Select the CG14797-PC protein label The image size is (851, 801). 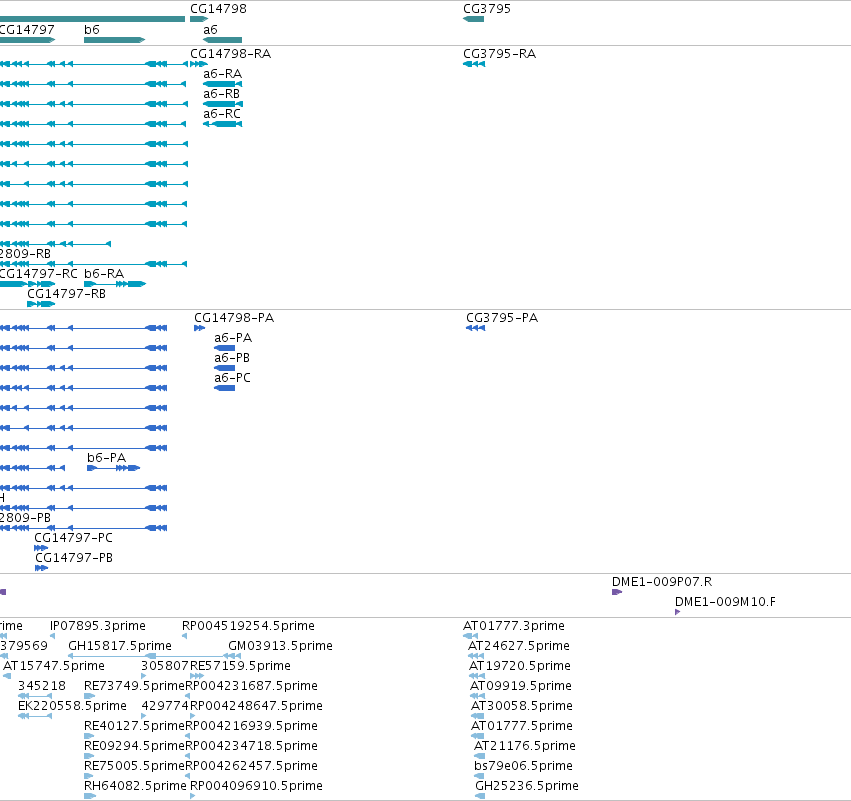(x=74, y=538)
